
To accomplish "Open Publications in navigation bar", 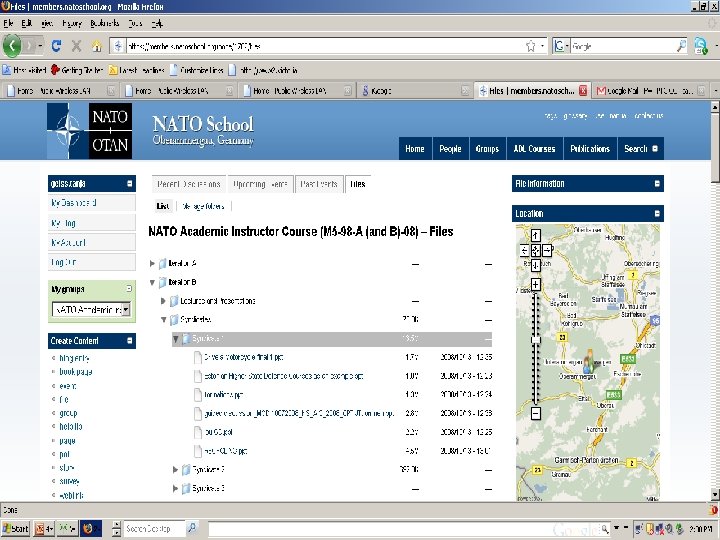I will [x=590, y=149].
